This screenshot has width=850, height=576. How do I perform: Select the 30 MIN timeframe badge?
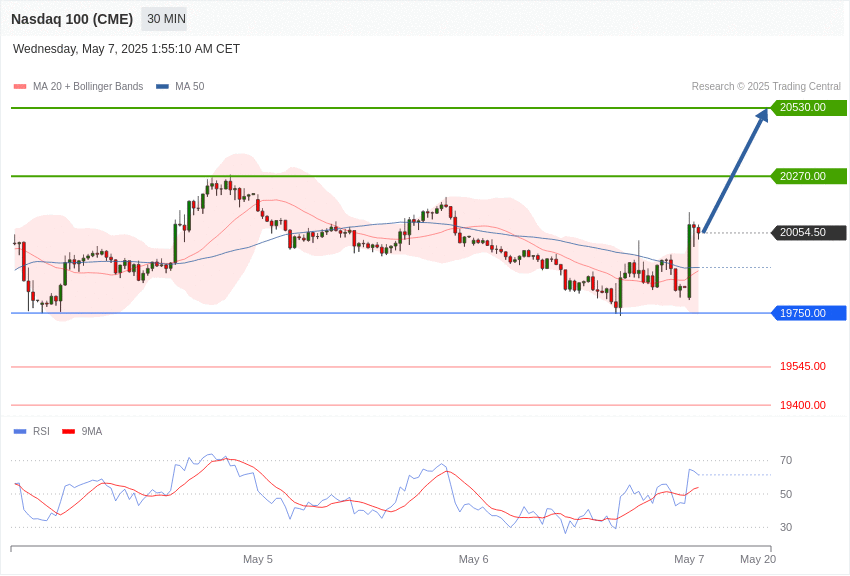pos(164,19)
